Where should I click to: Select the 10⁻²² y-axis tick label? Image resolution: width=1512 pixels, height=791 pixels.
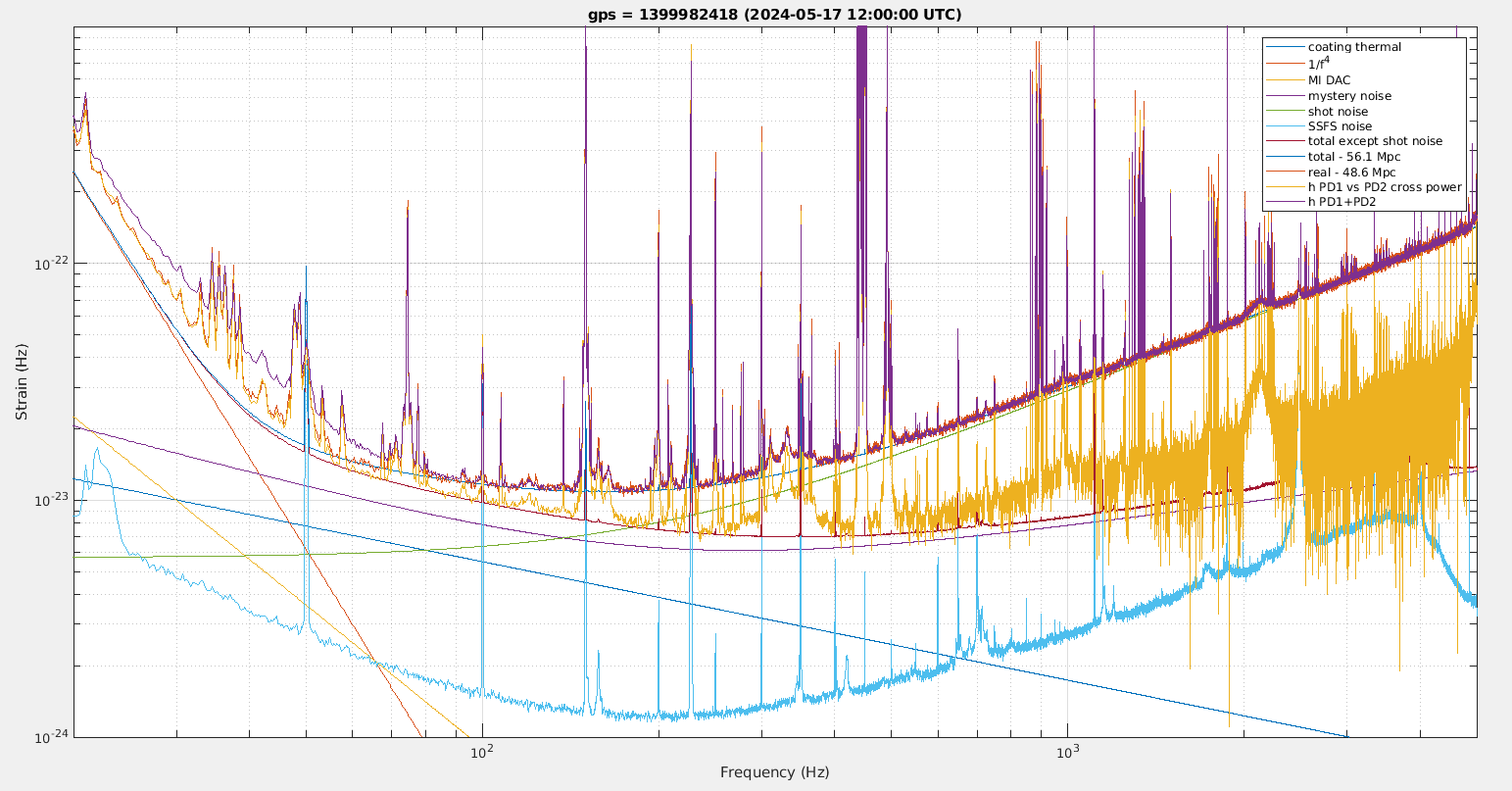click(x=49, y=262)
